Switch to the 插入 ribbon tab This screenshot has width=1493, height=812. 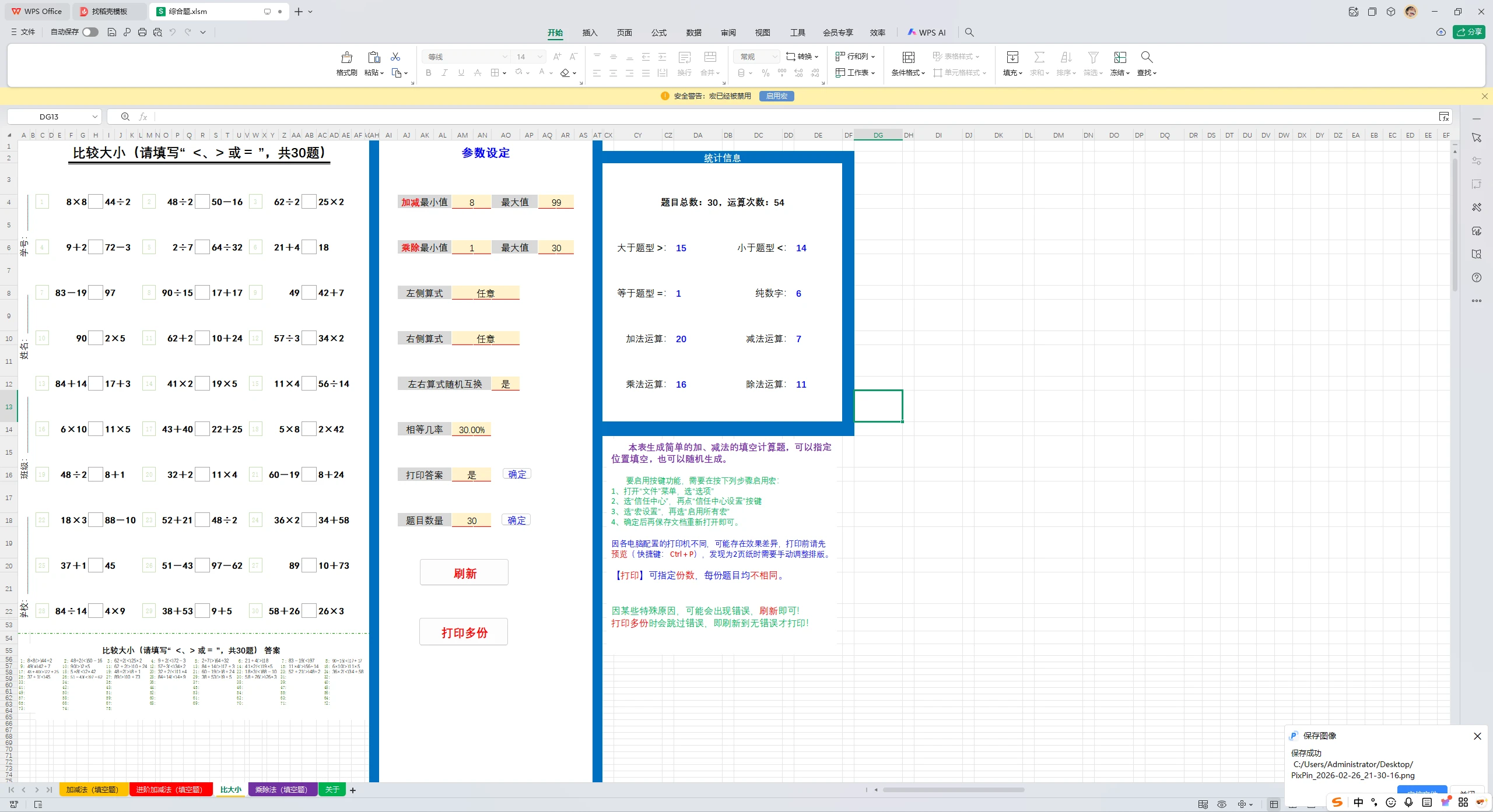coord(590,33)
